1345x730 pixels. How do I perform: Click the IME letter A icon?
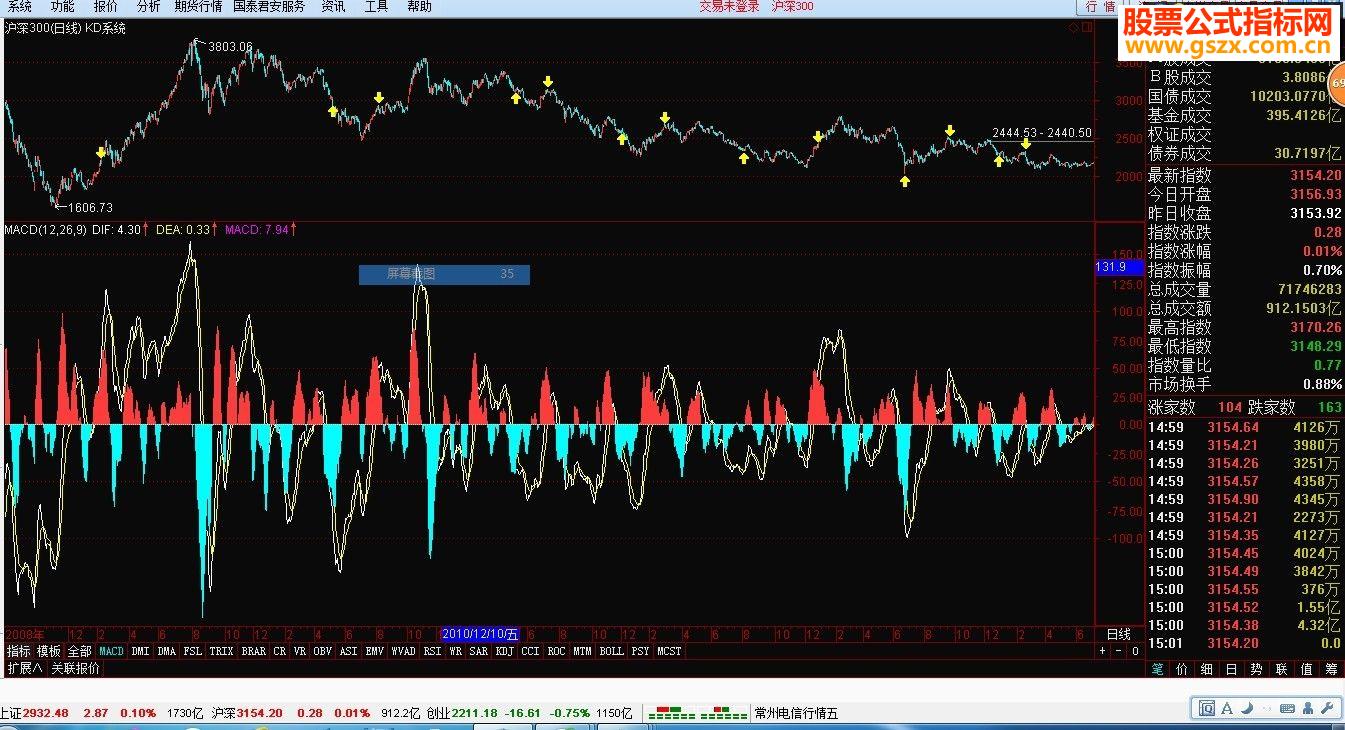(x=1228, y=708)
